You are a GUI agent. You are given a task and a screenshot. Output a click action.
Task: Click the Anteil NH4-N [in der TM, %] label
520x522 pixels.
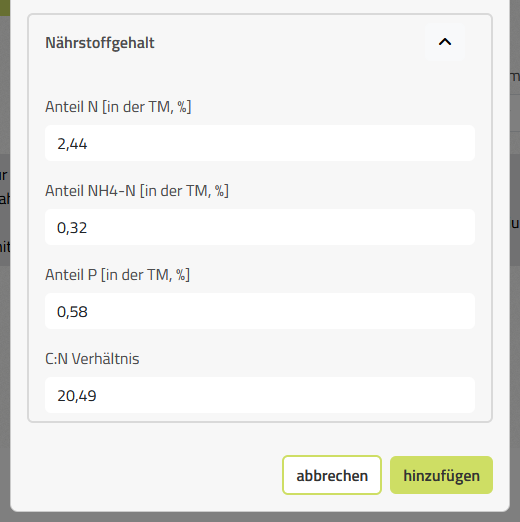click(137, 191)
